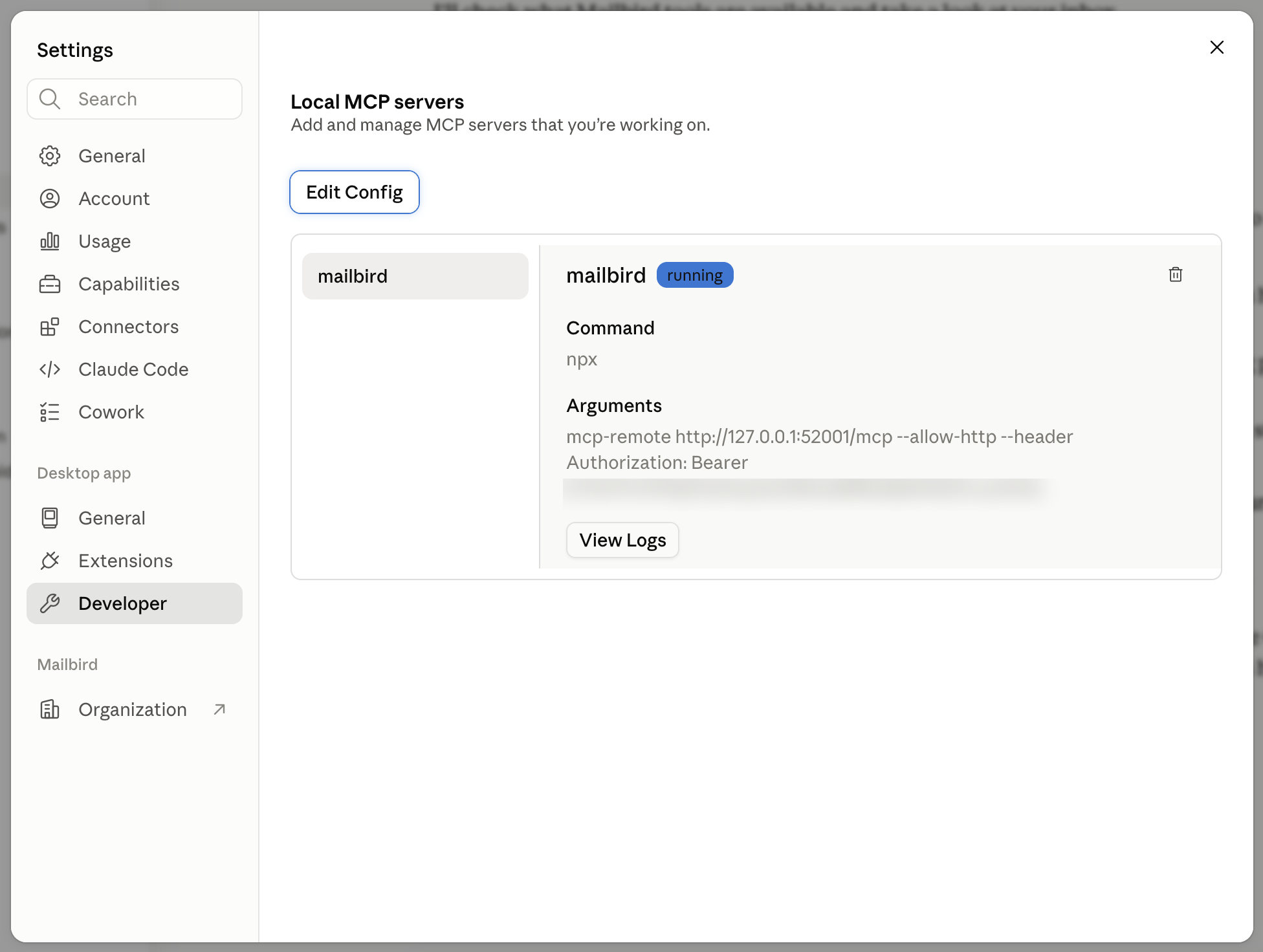This screenshot has width=1263, height=952.
Task: Click the Connectors blocks icon
Action: click(50, 327)
